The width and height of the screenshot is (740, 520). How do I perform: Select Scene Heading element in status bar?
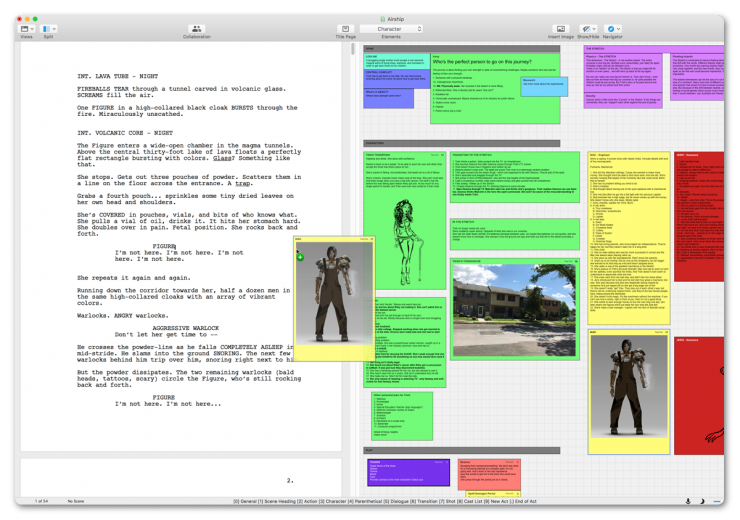point(276,502)
